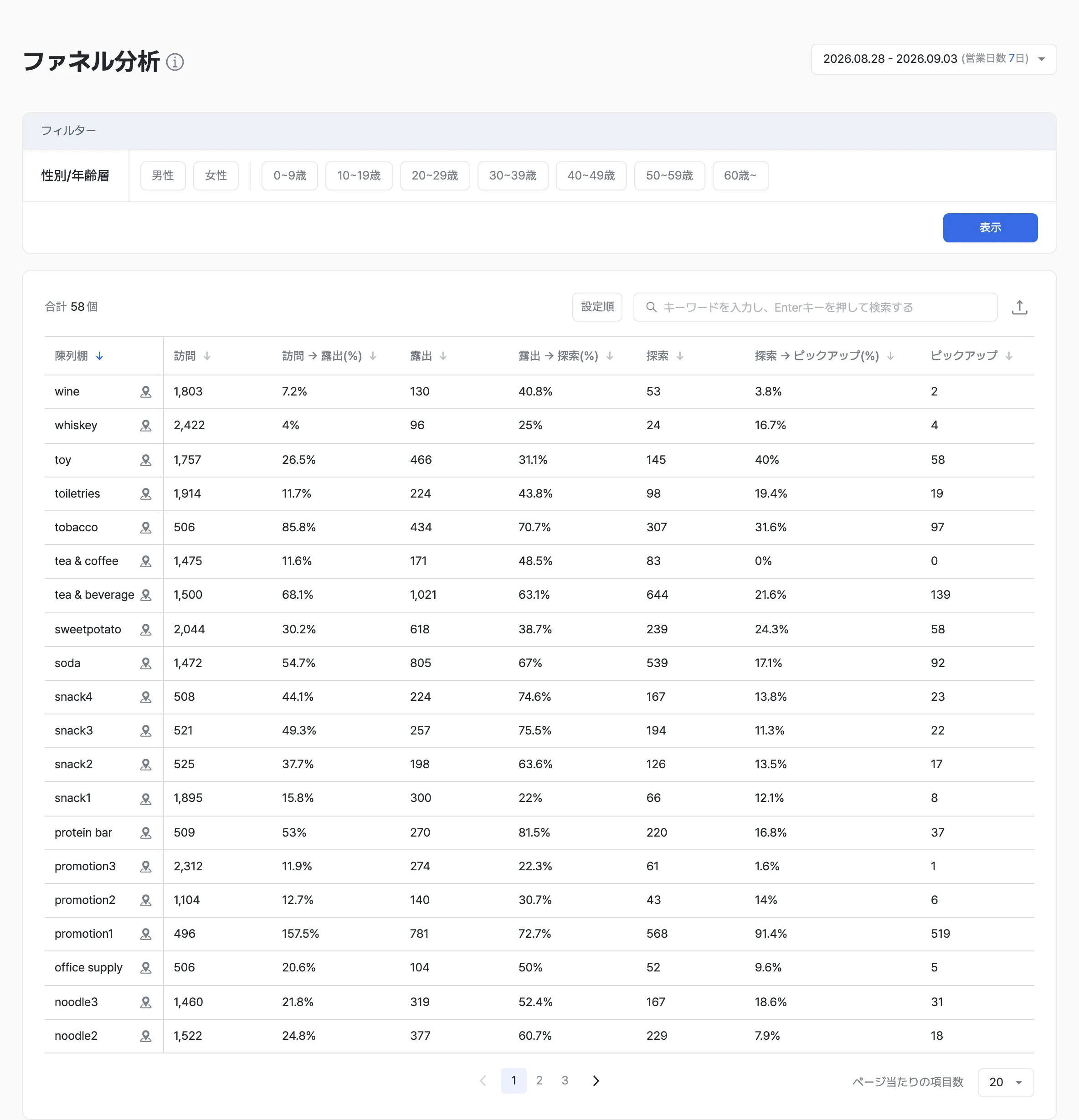
Task: Click the blue 表示 button
Action: (990, 227)
